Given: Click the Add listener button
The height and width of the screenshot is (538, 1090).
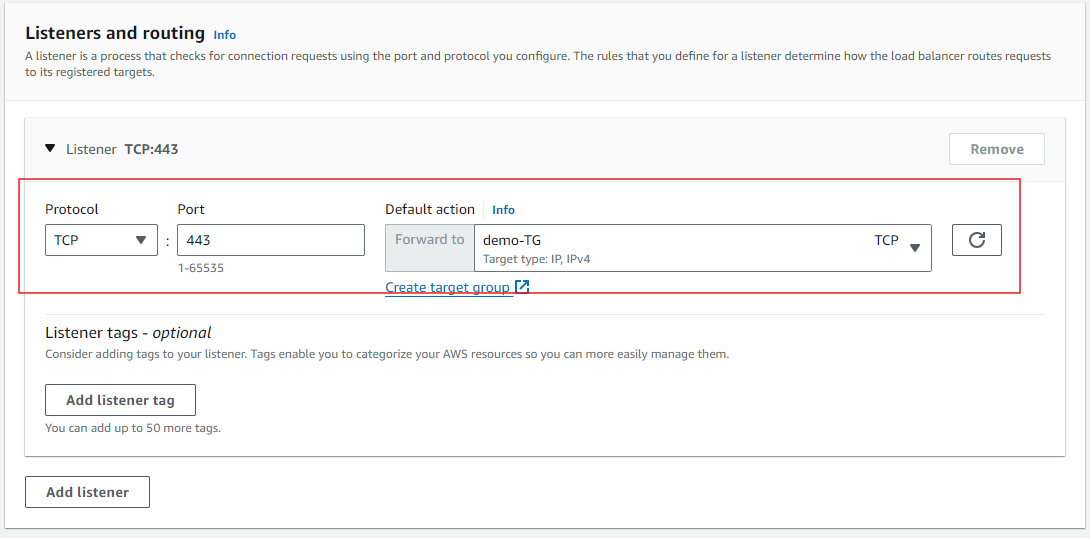Looking at the screenshot, I should click(87, 492).
